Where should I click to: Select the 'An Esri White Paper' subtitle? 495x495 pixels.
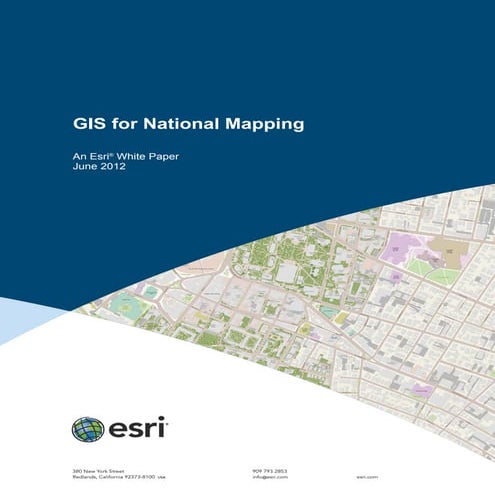pos(126,156)
